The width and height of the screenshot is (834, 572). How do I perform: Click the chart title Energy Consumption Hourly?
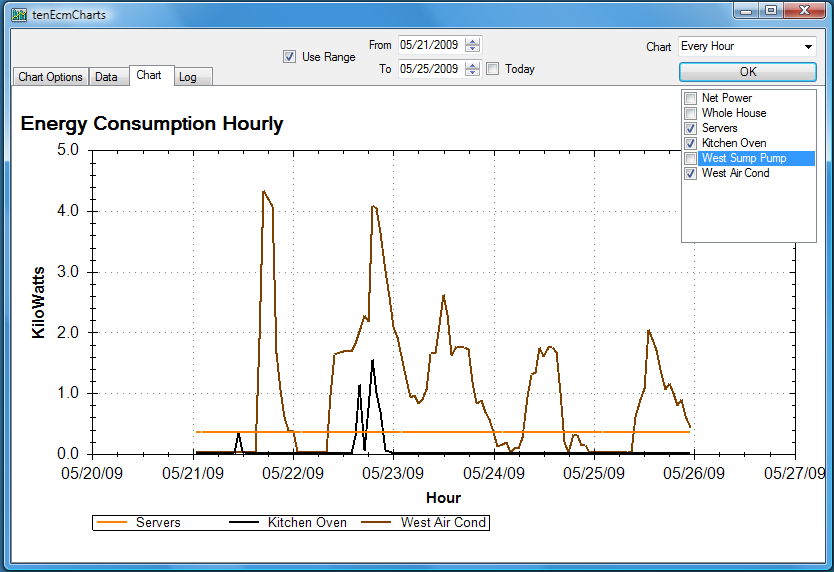152,123
